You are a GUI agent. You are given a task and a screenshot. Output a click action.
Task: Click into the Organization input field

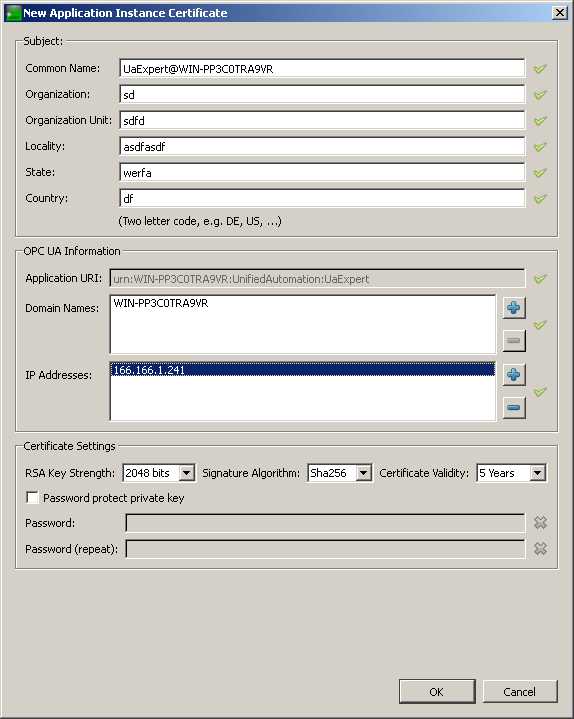pyautogui.click(x=322, y=94)
